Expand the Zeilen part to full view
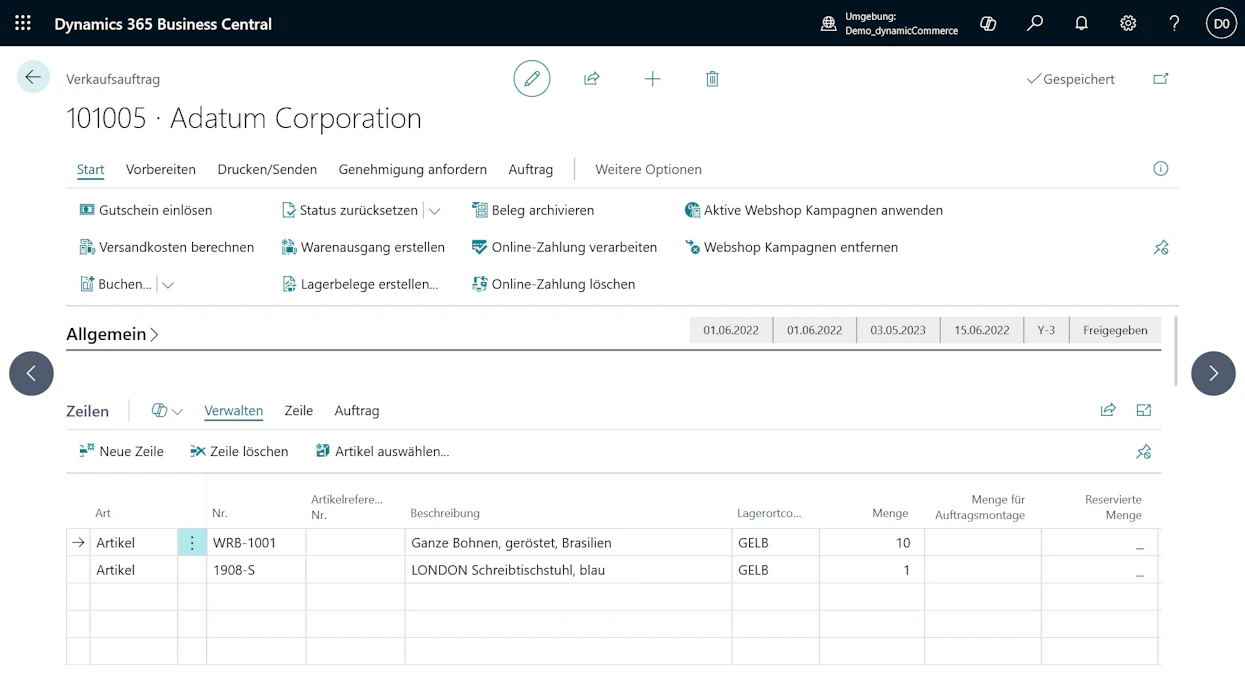 1144,410
